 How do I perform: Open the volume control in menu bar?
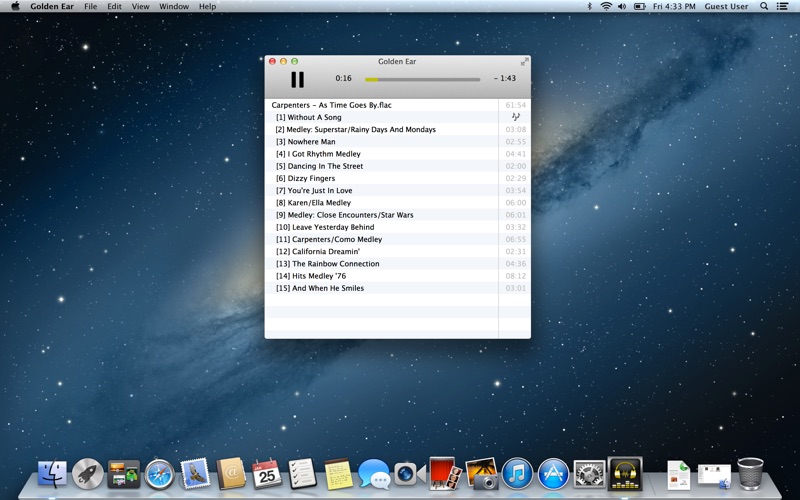[622, 6]
